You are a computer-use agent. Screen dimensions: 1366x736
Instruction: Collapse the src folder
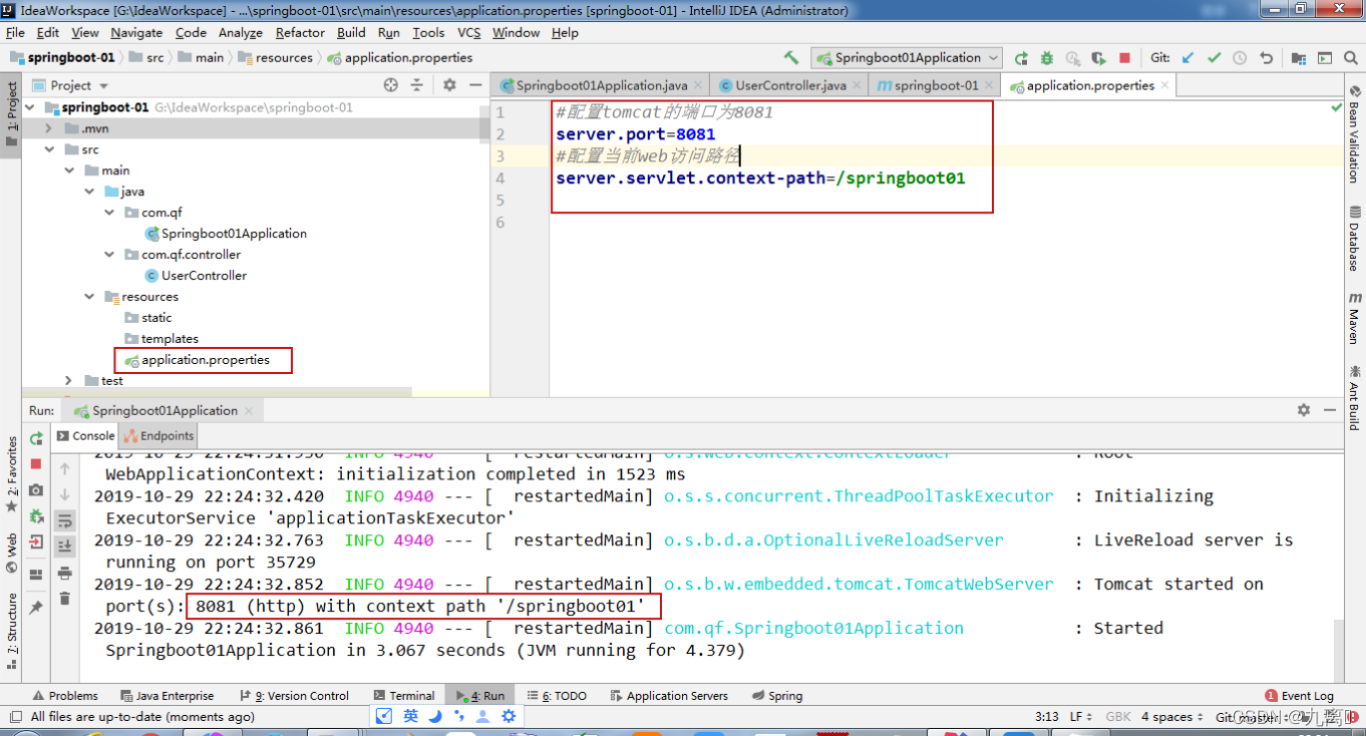click(48, 149)
